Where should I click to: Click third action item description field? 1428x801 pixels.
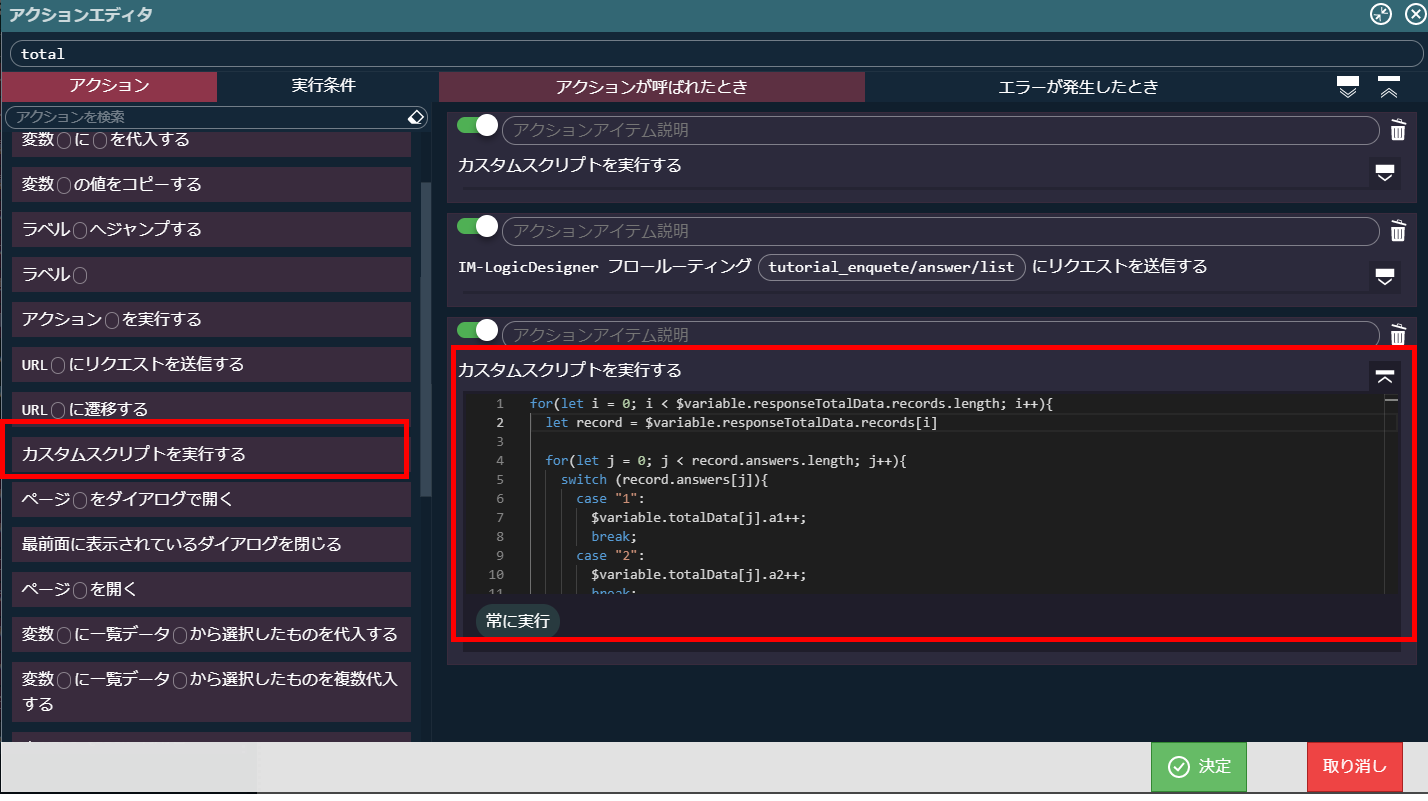click(x=940, y=334)
